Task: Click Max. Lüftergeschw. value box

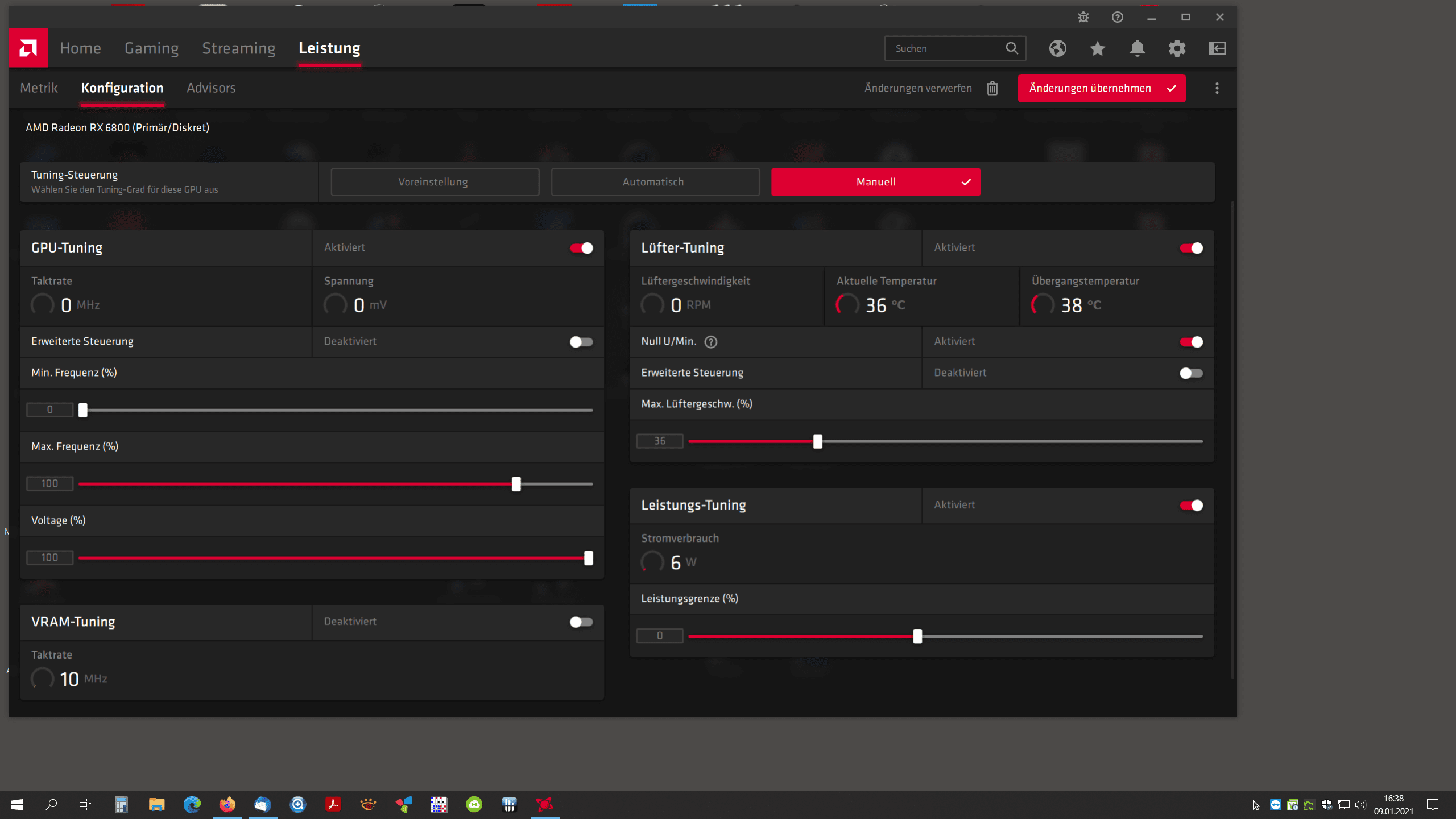Action: (x=660, y=441)
